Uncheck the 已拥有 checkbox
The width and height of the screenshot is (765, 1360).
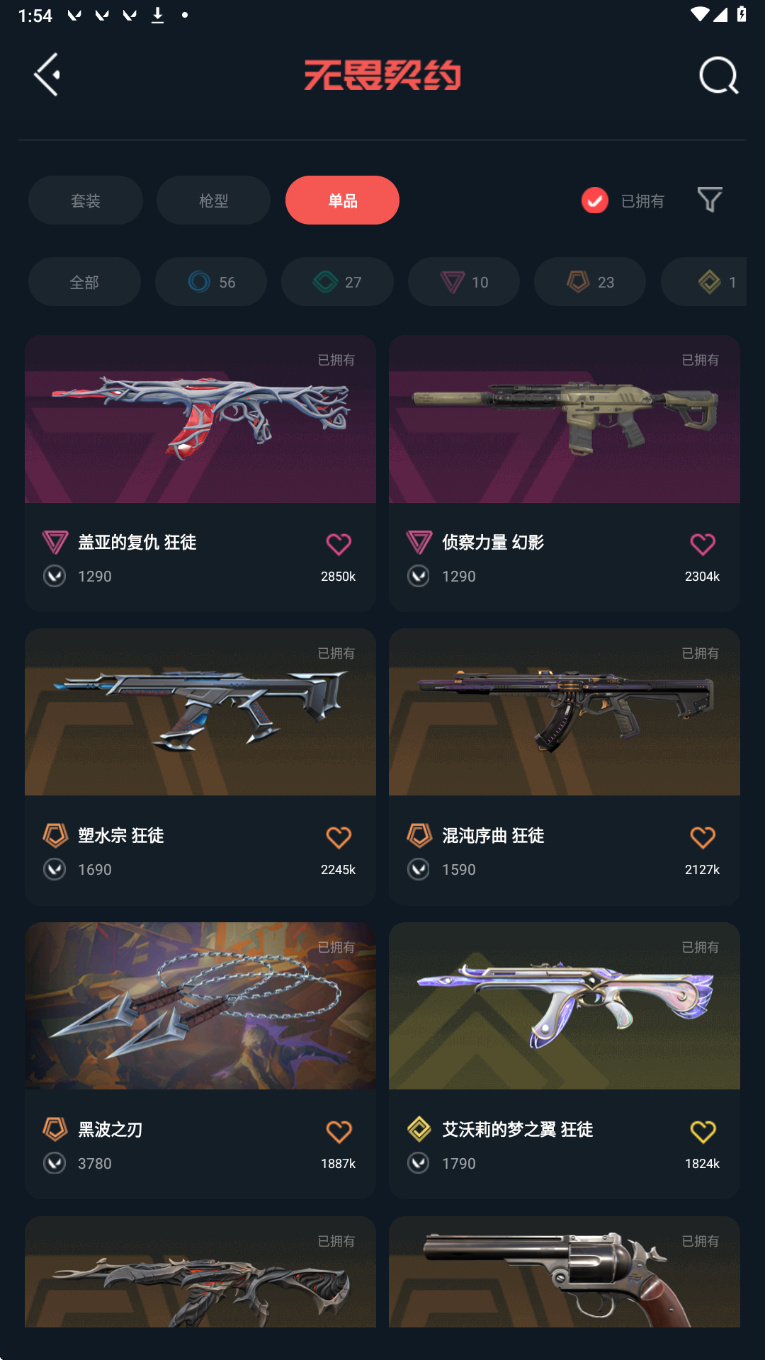[x=595, y=201]
